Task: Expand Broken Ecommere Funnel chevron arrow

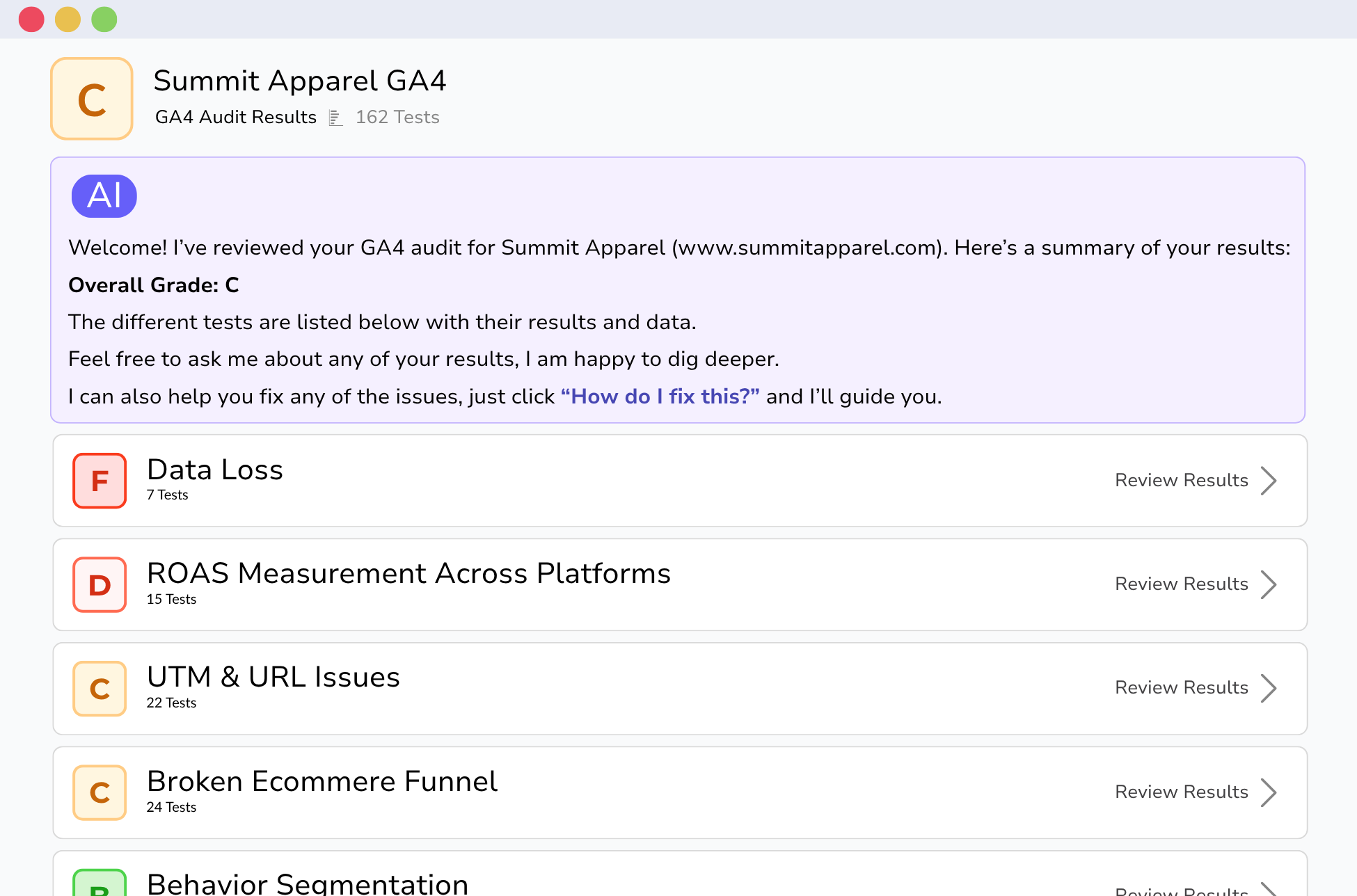Action: click(x=1269, y=792)
